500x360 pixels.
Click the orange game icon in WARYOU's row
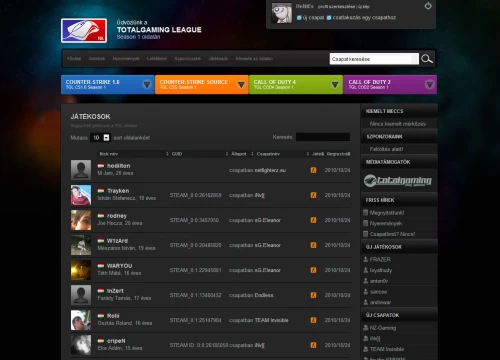313,270
